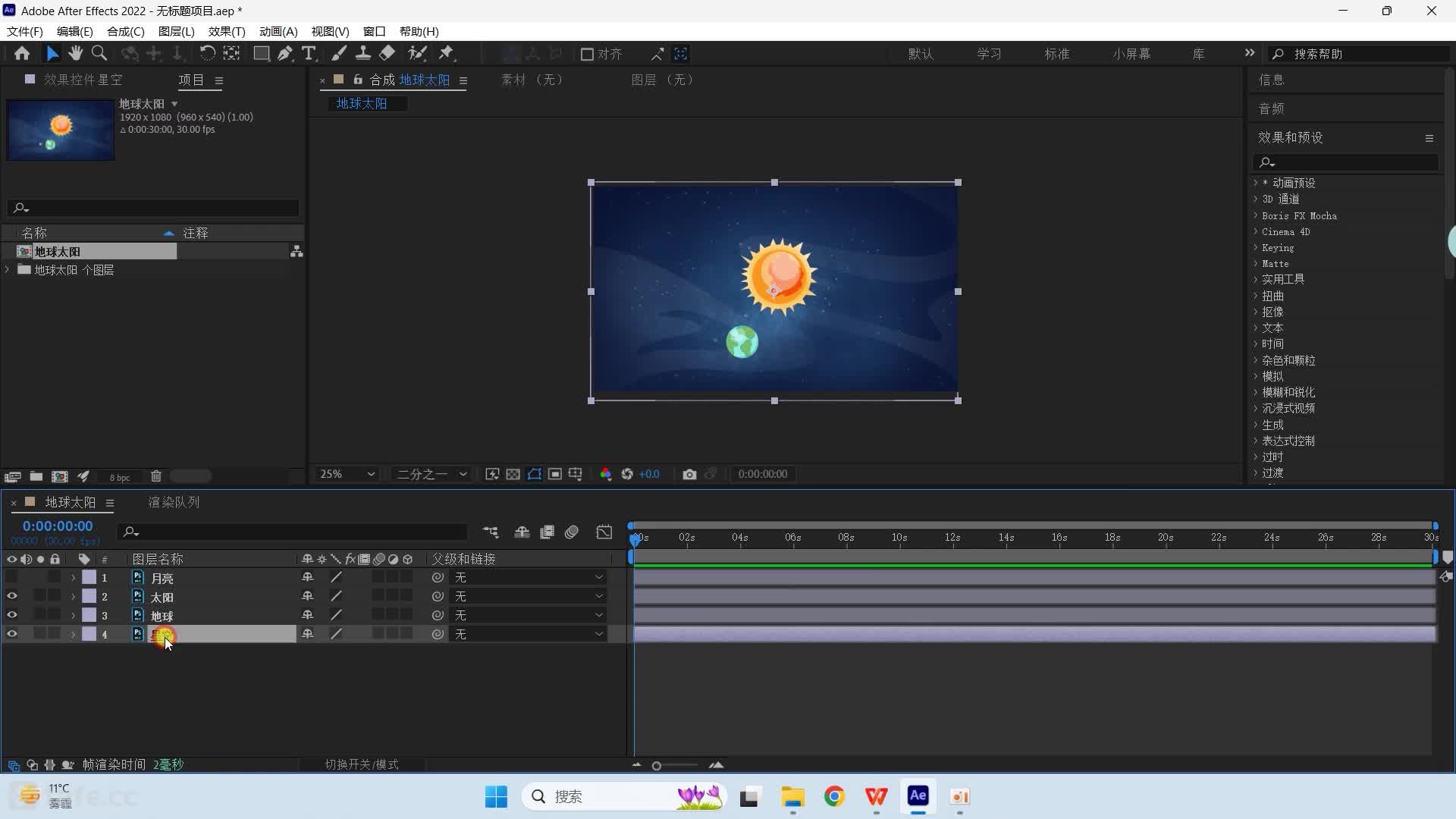Image resolution: width=1456 pixels, height=819 pixels.
Task: Select the Rotation tool
Action: coord(207,54)
